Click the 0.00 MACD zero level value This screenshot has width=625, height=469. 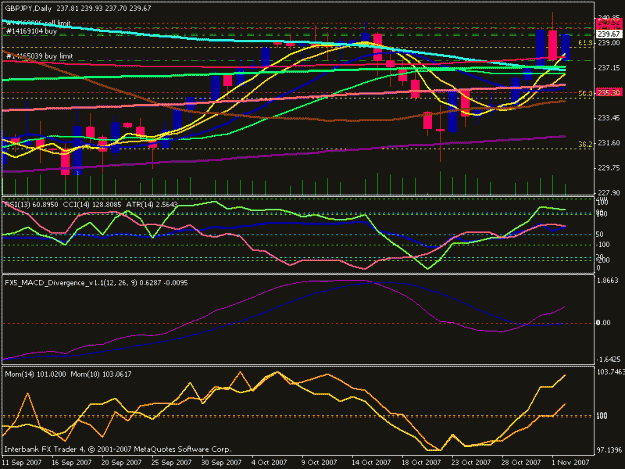click(603, 323)
